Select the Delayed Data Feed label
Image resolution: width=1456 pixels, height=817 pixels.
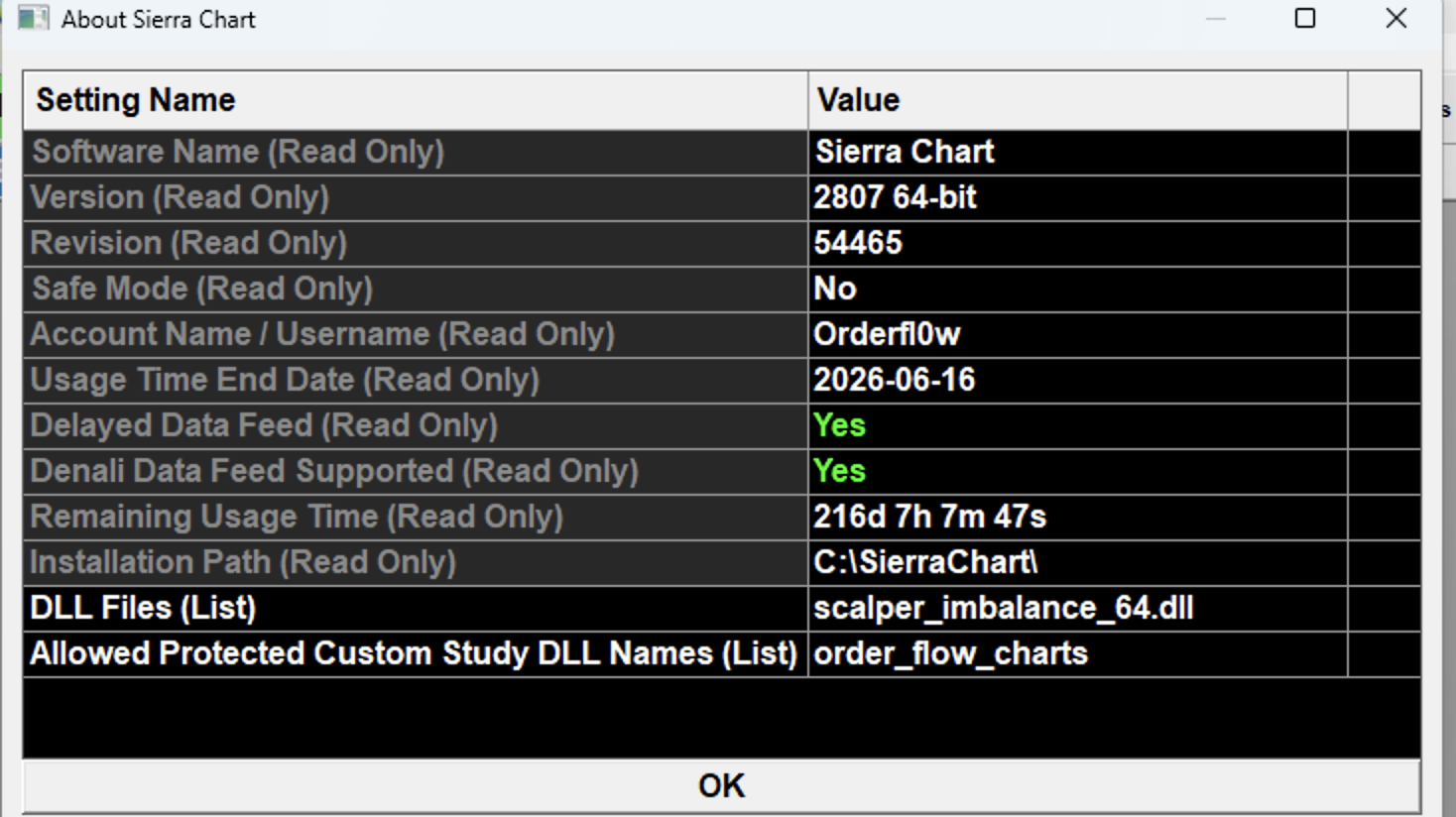pyautogui.click(x=264, y=425)
